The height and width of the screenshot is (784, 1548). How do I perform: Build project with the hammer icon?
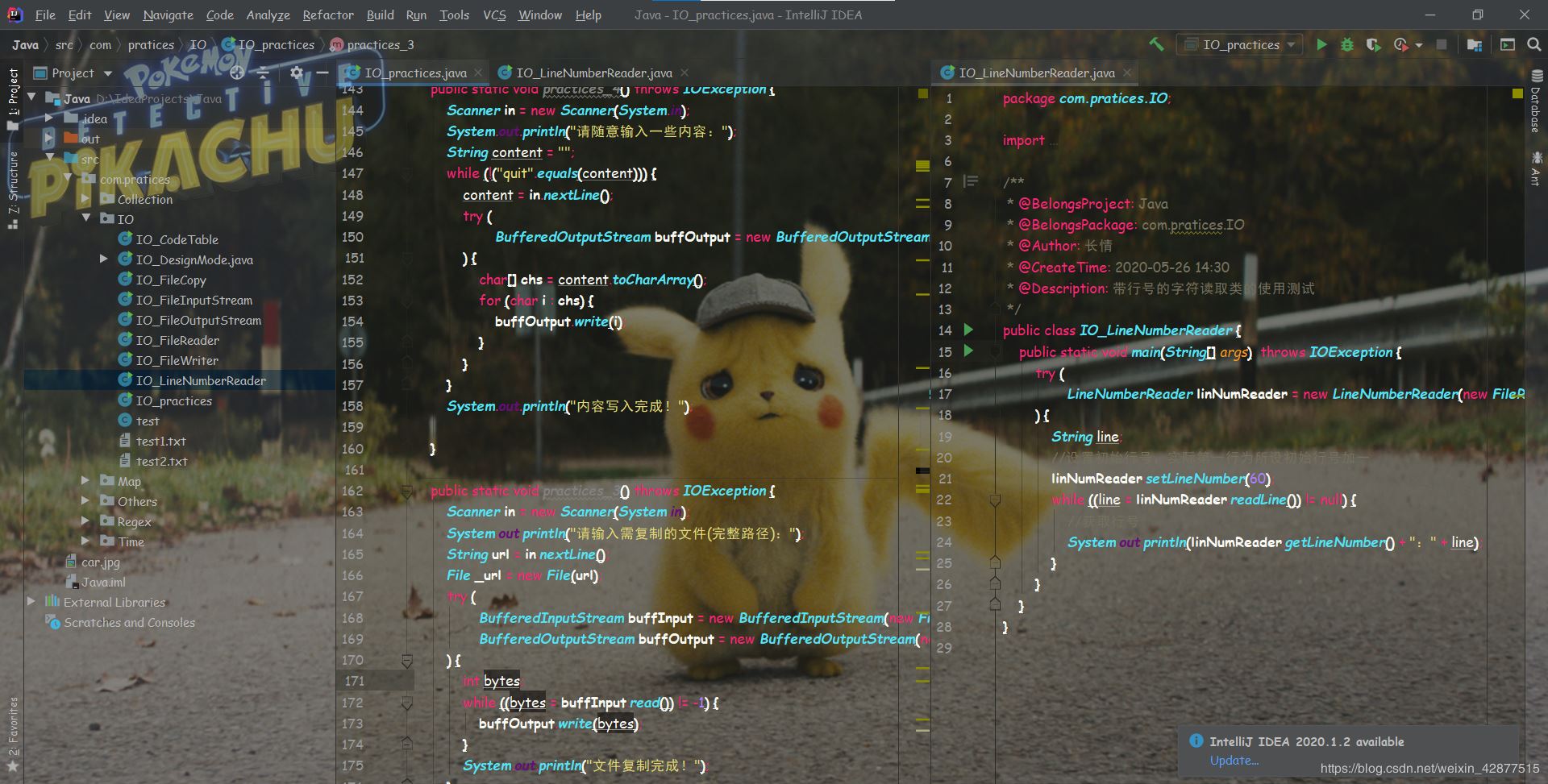(x=1156, y=45)
